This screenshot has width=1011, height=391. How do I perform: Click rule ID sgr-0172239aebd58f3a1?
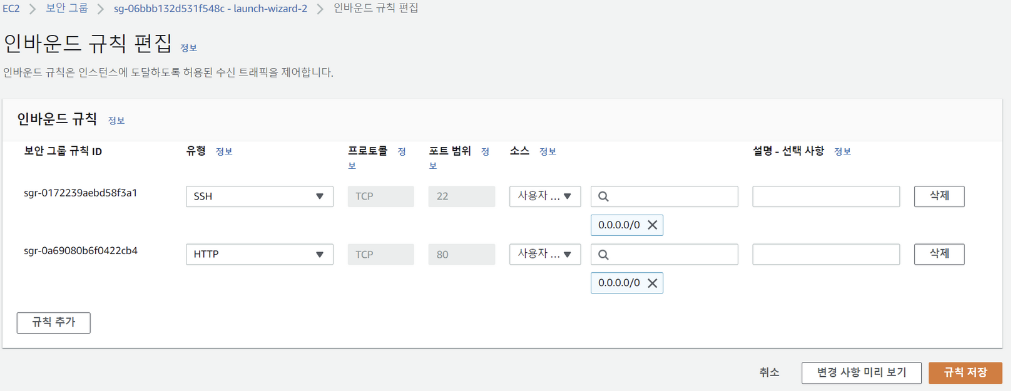[81, 192]
